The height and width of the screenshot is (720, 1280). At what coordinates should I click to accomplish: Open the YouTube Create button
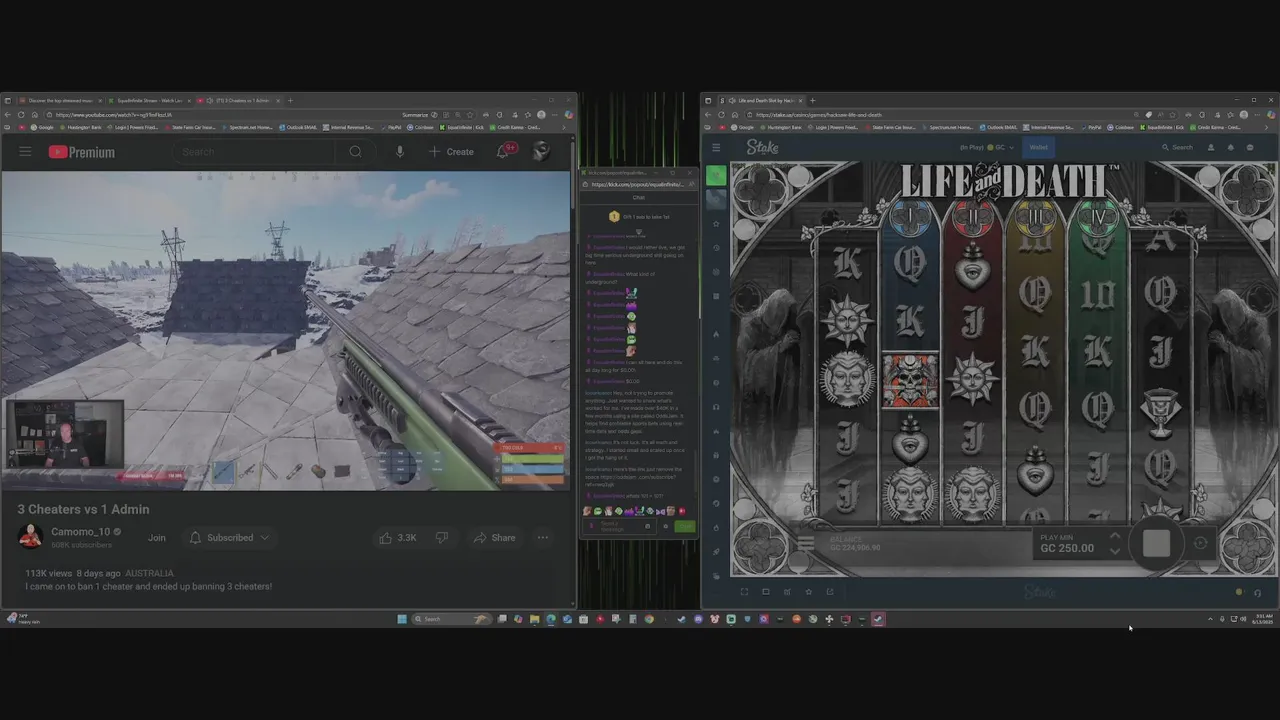tap(451, 152)
